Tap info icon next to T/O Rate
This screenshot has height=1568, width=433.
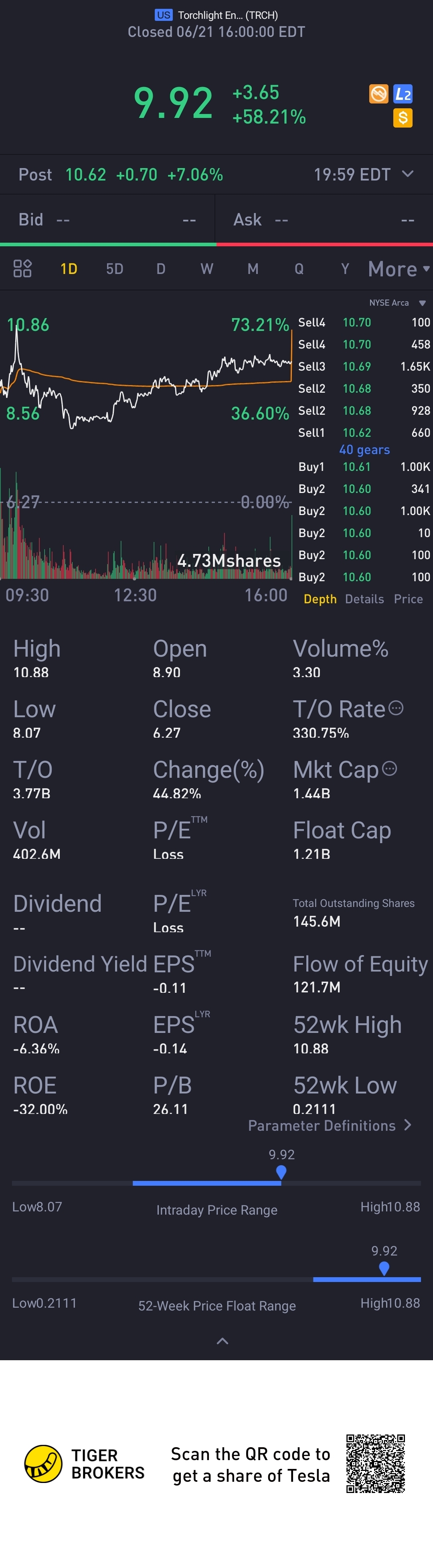[396, 708]
